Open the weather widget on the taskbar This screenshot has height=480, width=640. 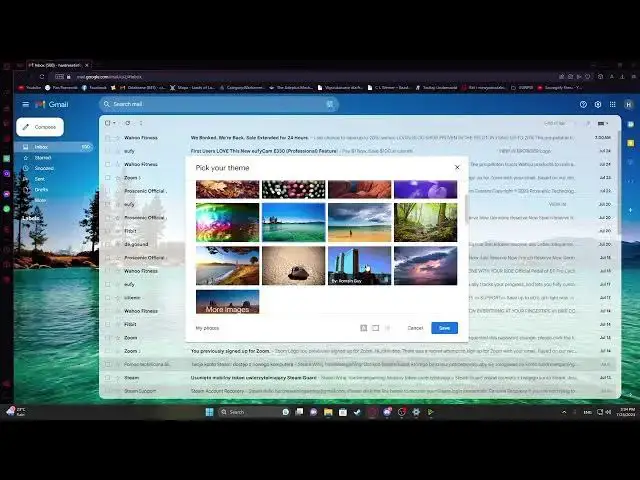pos(16,412)
